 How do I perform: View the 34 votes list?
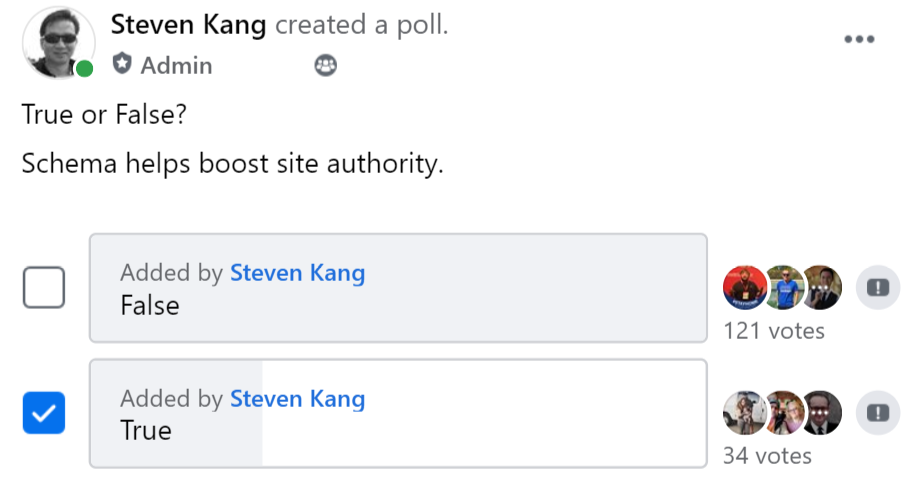tap(767, 456)
